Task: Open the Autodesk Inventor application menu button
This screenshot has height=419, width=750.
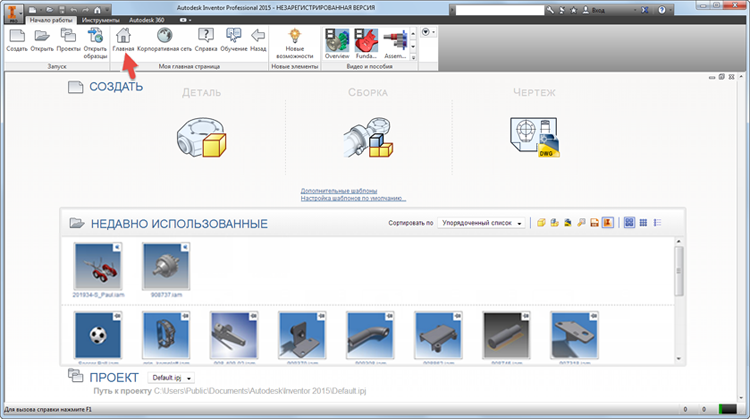Action: tap(13, 13)
